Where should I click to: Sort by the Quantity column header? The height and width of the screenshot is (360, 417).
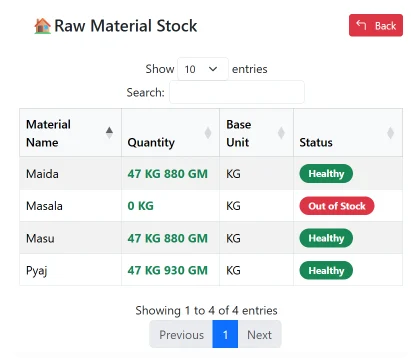pos(170,133)
